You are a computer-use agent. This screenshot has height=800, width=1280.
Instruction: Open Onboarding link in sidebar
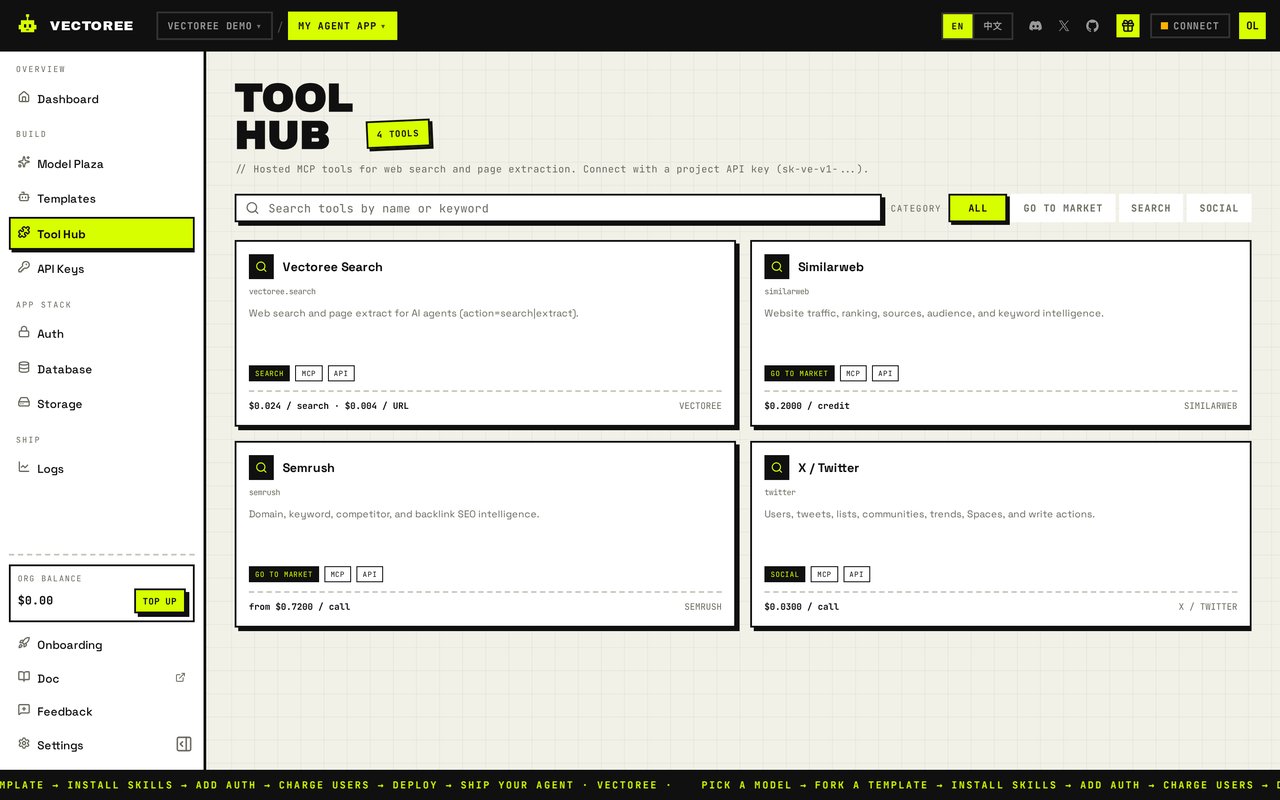102,645
